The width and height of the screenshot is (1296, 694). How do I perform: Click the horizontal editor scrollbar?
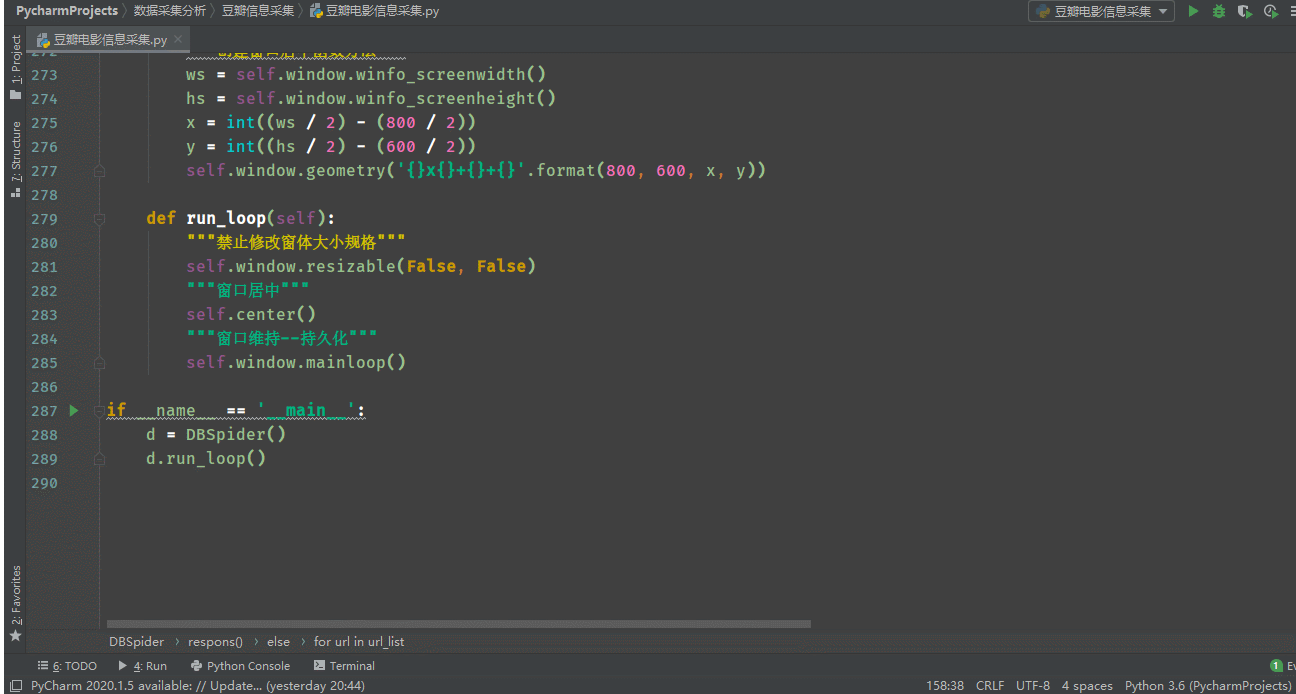point(459,624)
